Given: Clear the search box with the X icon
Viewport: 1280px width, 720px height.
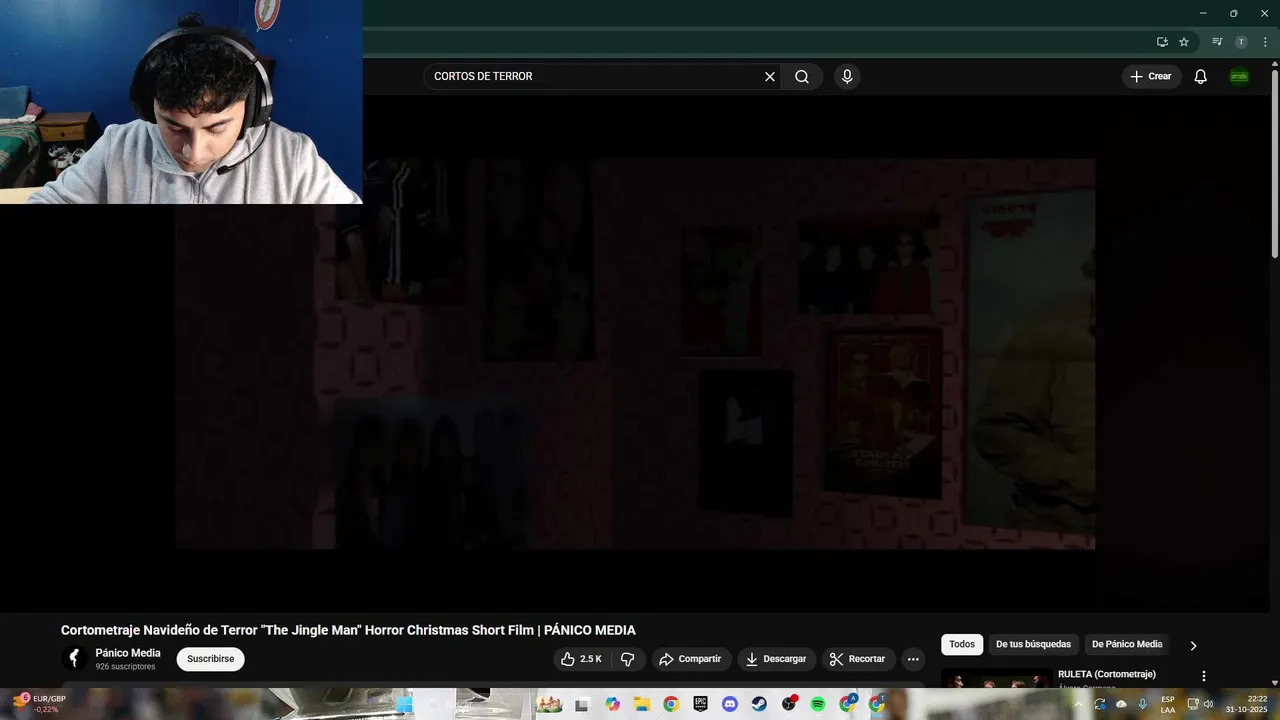Looking at the screenshot, I should (770, 77).
